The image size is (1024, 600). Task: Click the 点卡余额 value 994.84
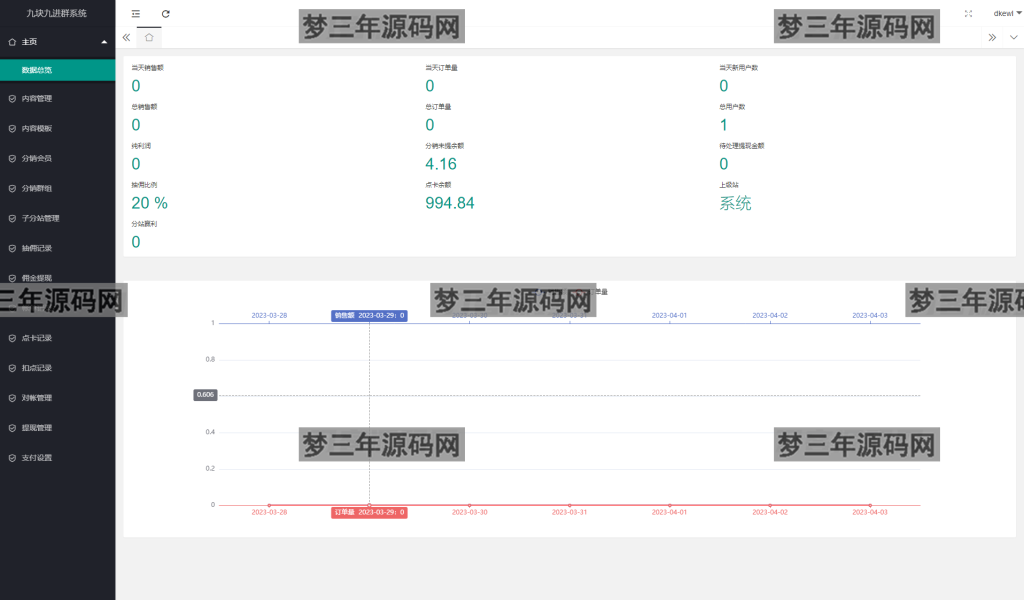pyautogui.click(x=449, y=203)
